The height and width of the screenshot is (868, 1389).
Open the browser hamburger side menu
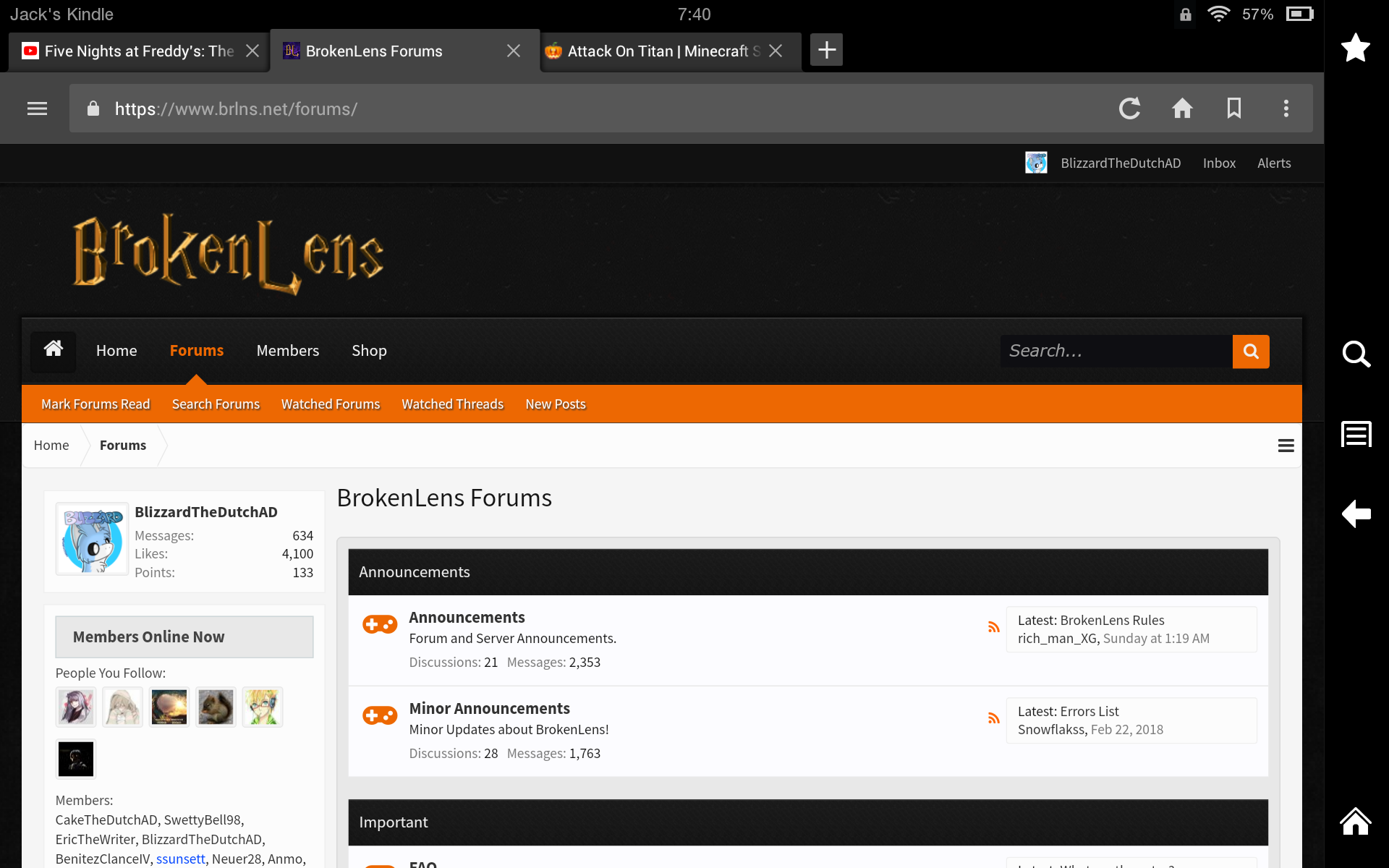click(x=37, y=109)
